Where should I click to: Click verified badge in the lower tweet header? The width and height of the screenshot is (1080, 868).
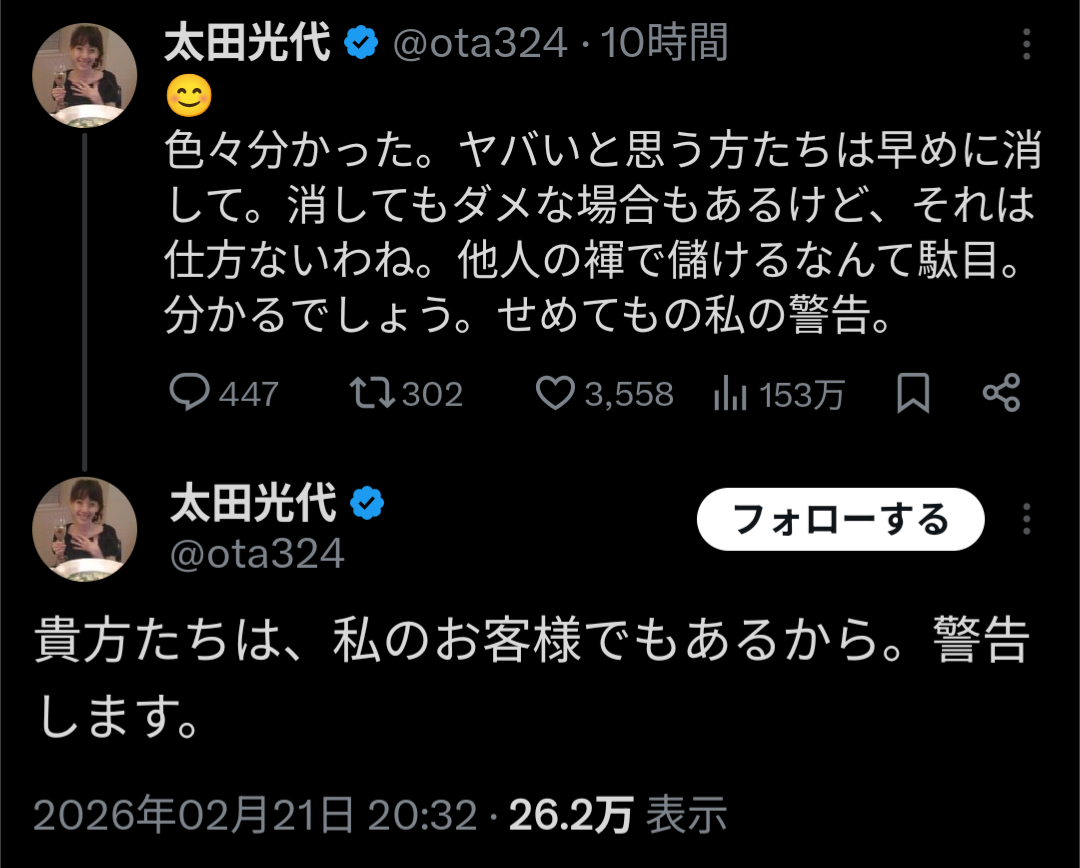click(x=367, y=503)
